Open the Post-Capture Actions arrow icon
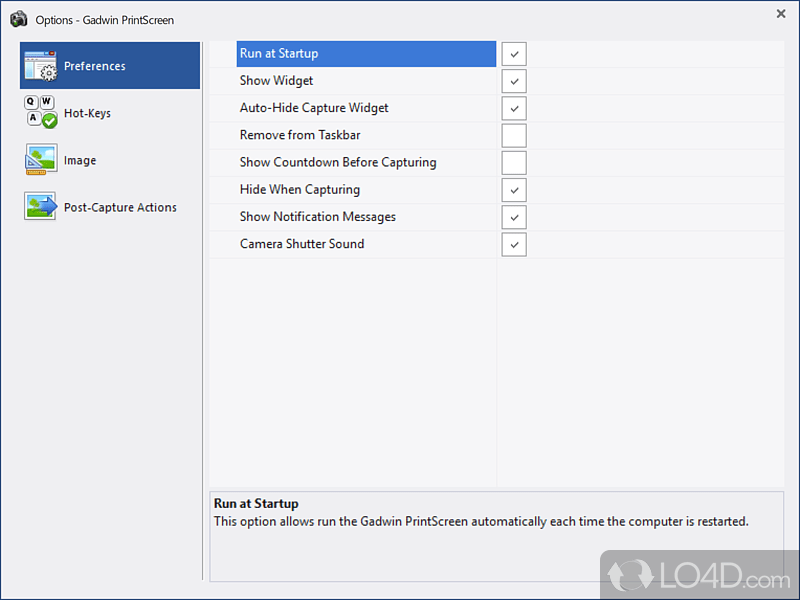800x600 pixels. click(40, 205)
